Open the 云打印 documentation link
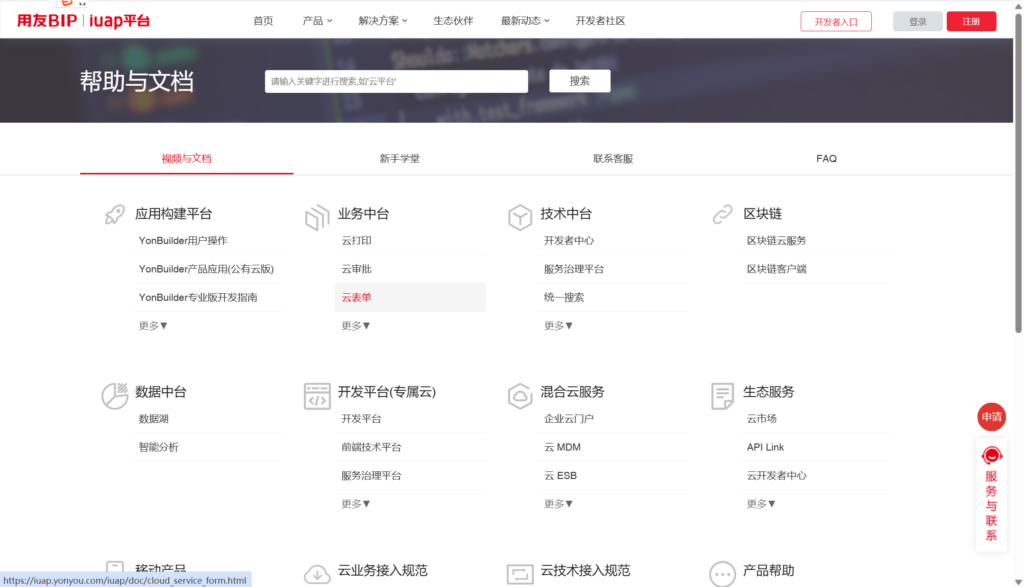 tap(354, 240)
